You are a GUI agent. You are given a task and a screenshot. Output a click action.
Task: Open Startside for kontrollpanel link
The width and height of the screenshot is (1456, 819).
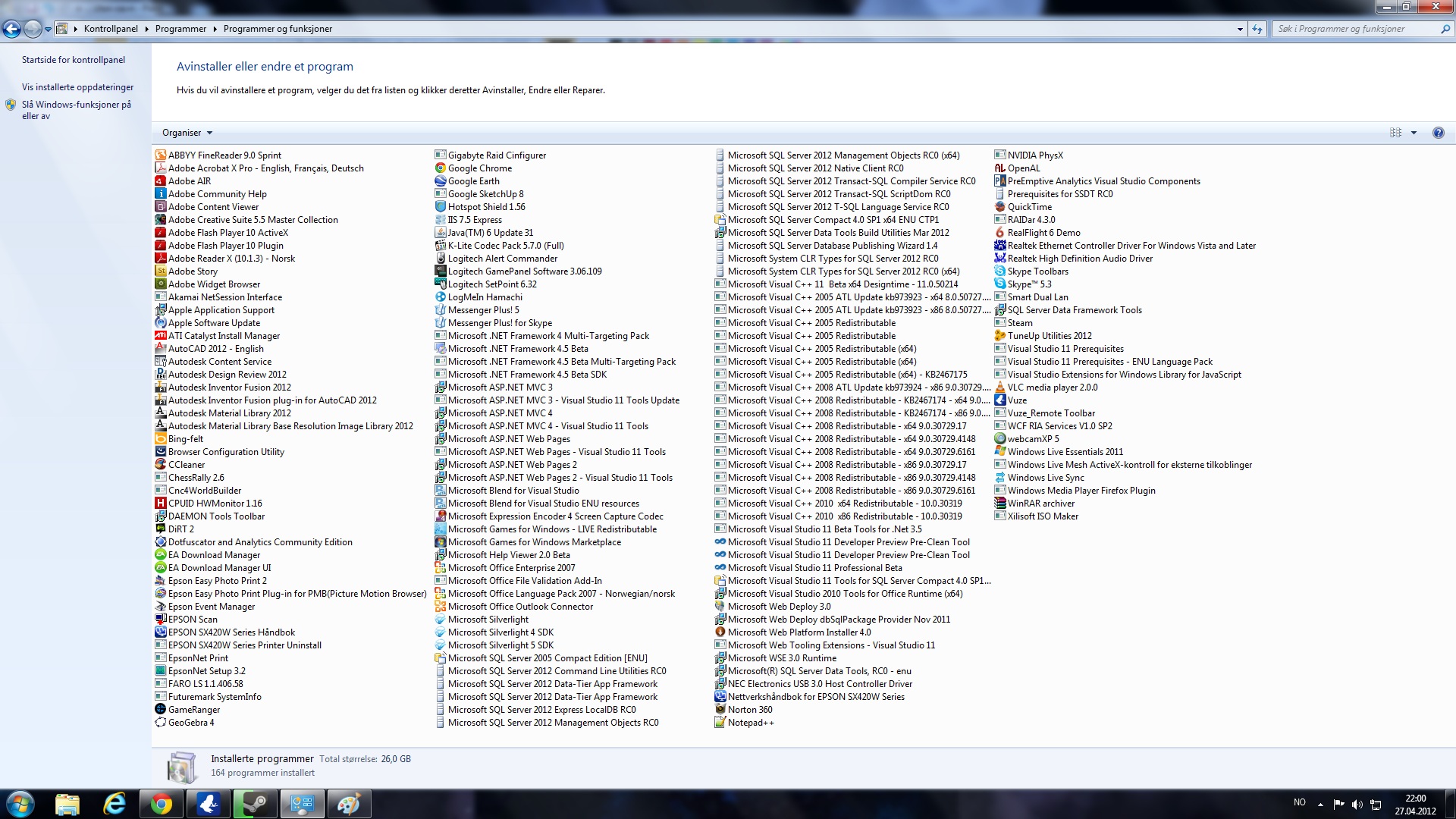tap(74, 60)
